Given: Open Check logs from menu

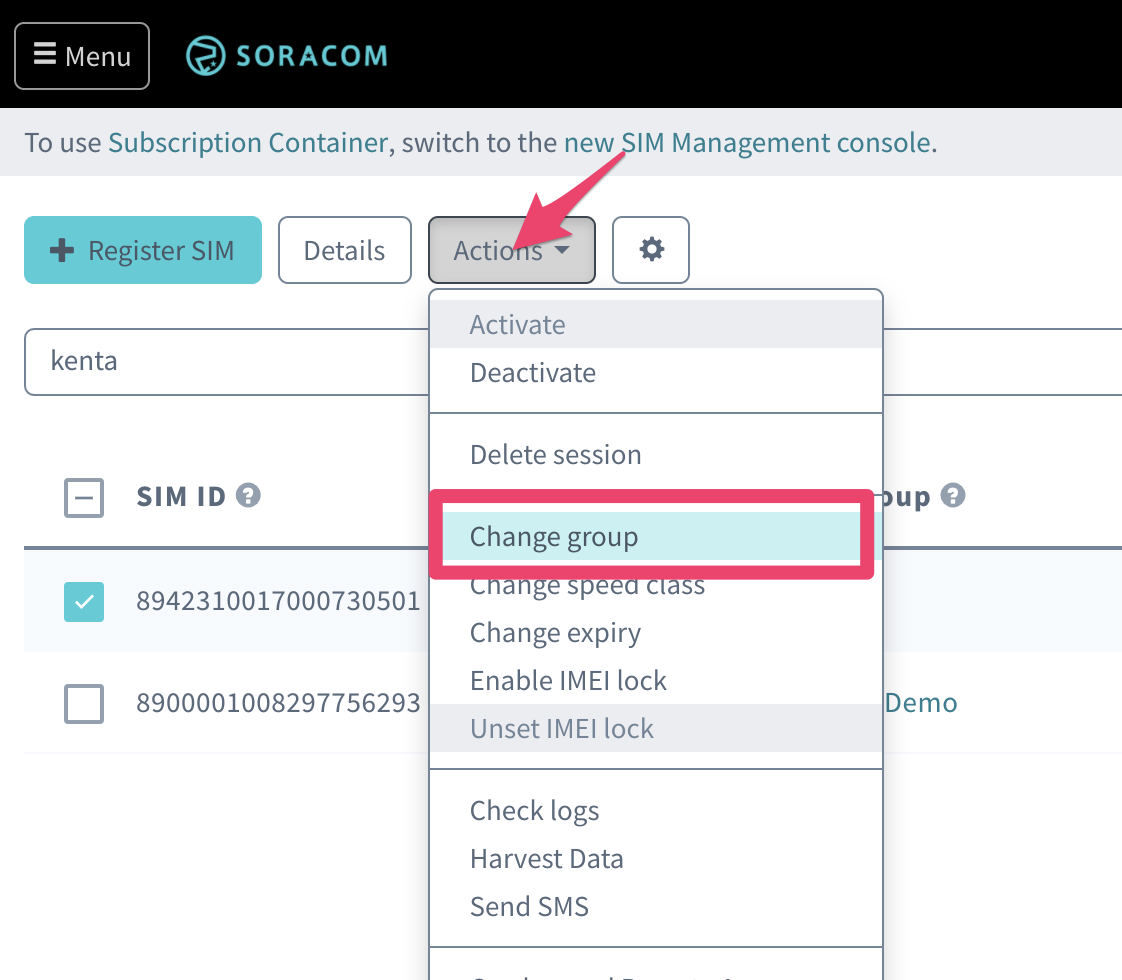Looking at the screenshot, I should (535, 811).
